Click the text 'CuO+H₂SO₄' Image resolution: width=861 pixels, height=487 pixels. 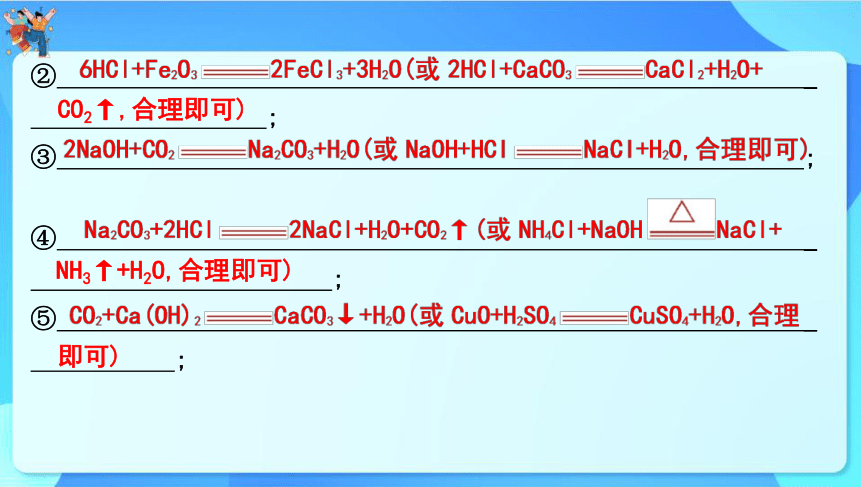tap(504, 316)
